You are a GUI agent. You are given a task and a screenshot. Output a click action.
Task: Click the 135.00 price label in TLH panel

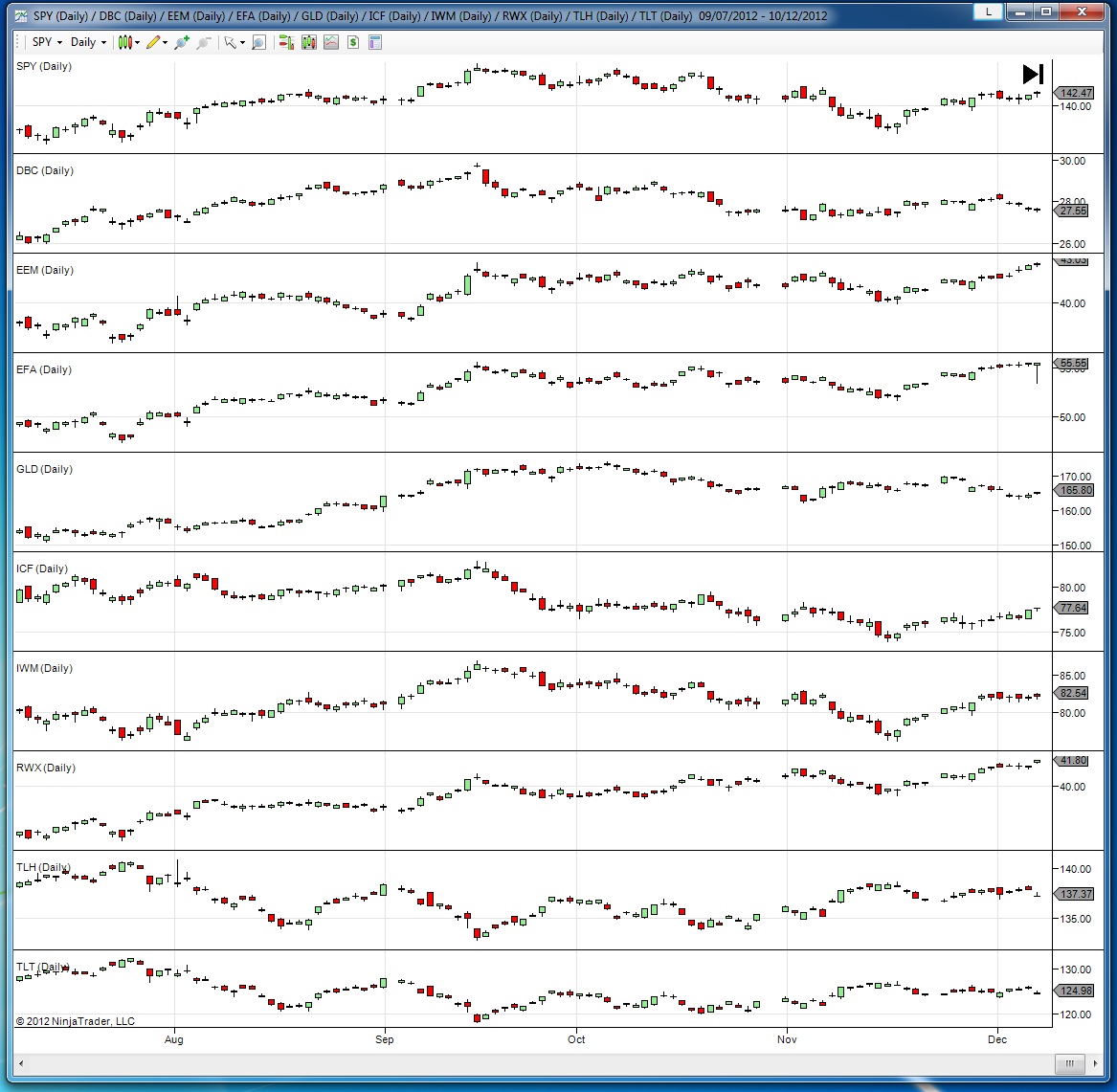pyautogui.click(x=1075, y=919)
